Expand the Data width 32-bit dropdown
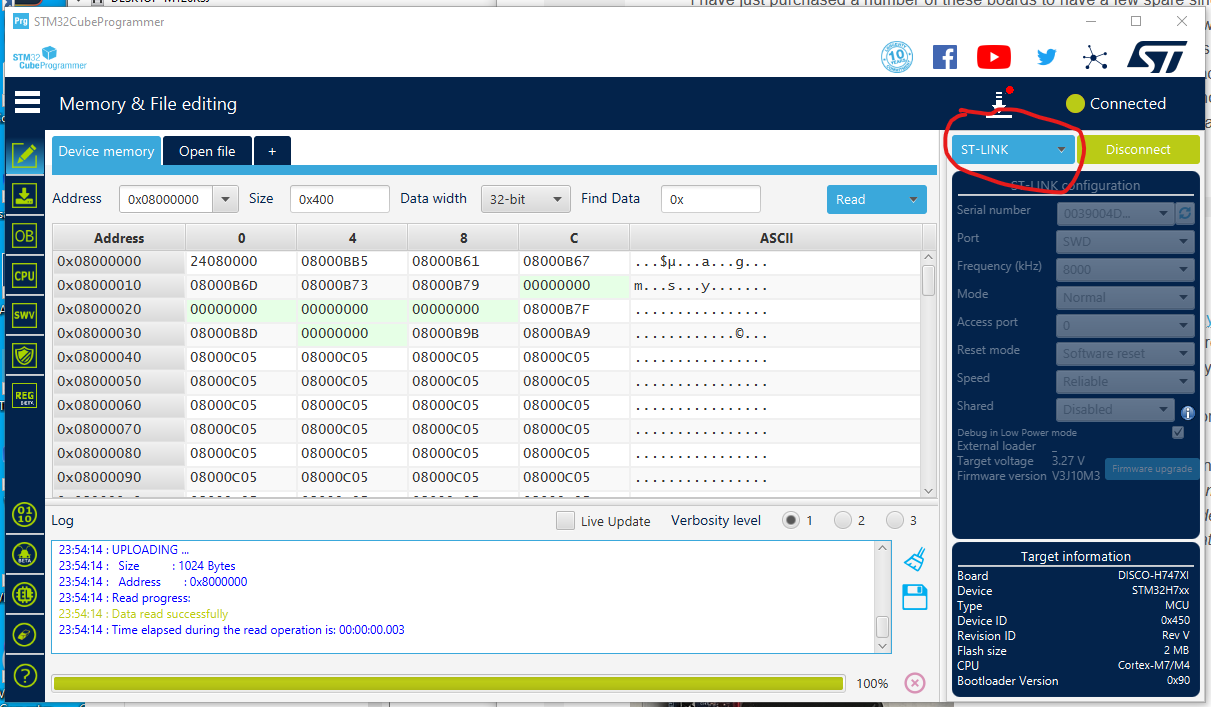This screenshot has height=707, width=1211. coord(525,199)
